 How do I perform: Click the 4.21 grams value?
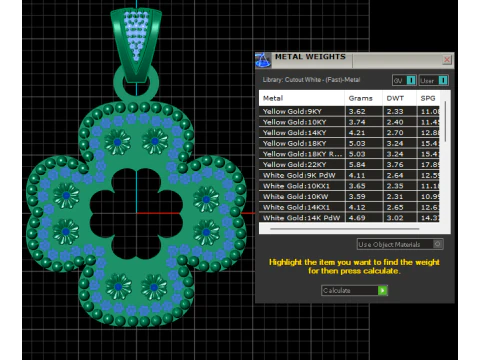point(357,133)
